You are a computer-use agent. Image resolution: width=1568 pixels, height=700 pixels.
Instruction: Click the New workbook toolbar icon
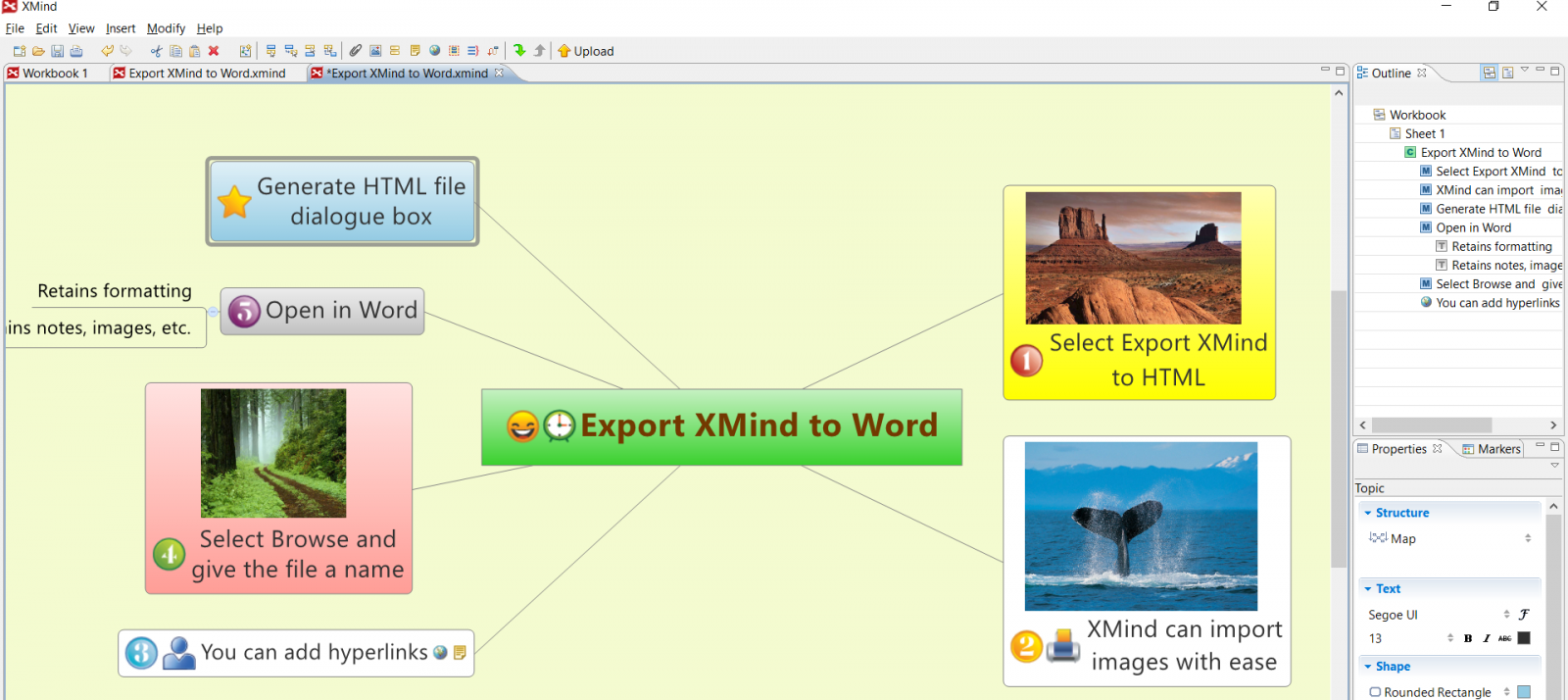pyautogui.click(x=20, y=51)
